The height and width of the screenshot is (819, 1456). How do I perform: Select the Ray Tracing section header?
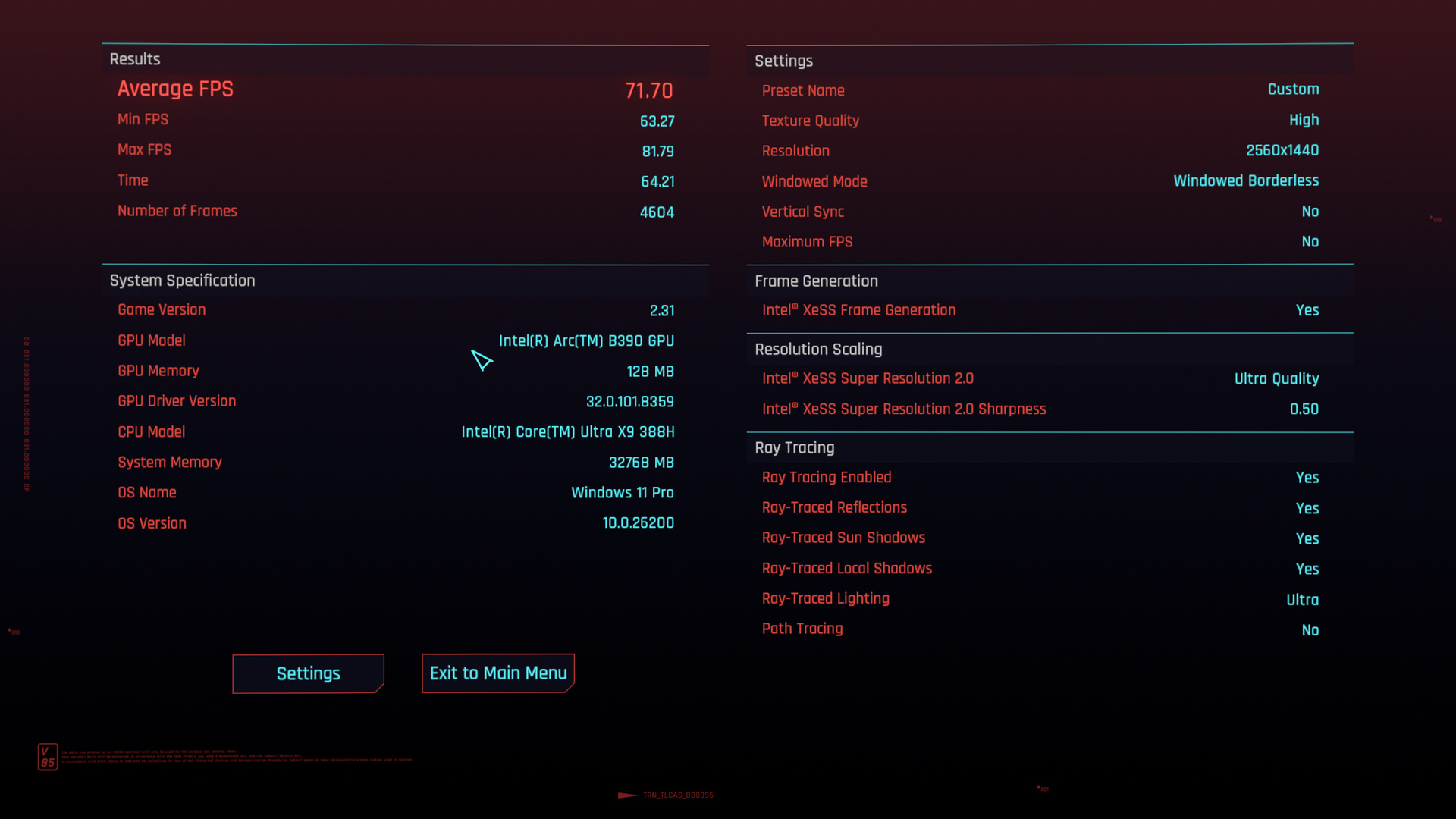(x=794, y=448)
